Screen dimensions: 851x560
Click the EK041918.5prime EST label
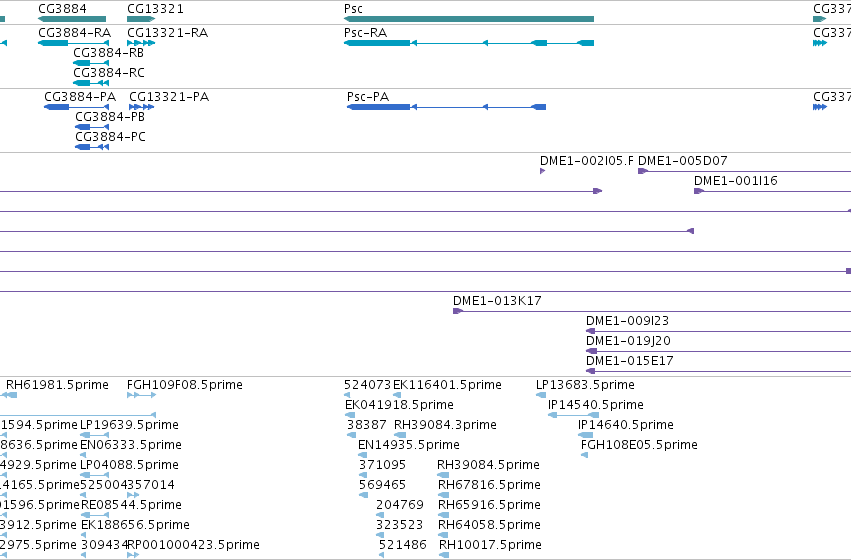point(399,405)
